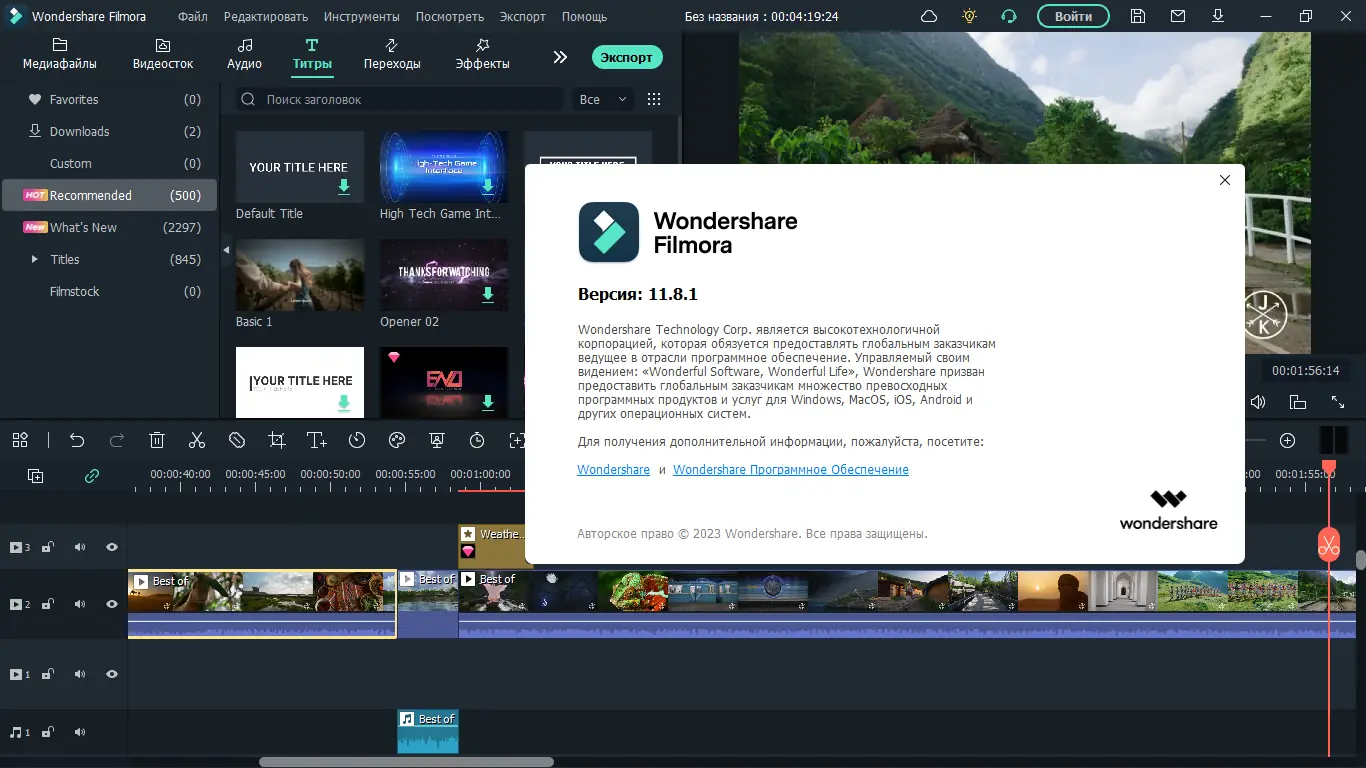Image resolution: width=1366 pixels, height=768 pixels.
Task: Add a title with the T+ icon
Action: (317, 440)
